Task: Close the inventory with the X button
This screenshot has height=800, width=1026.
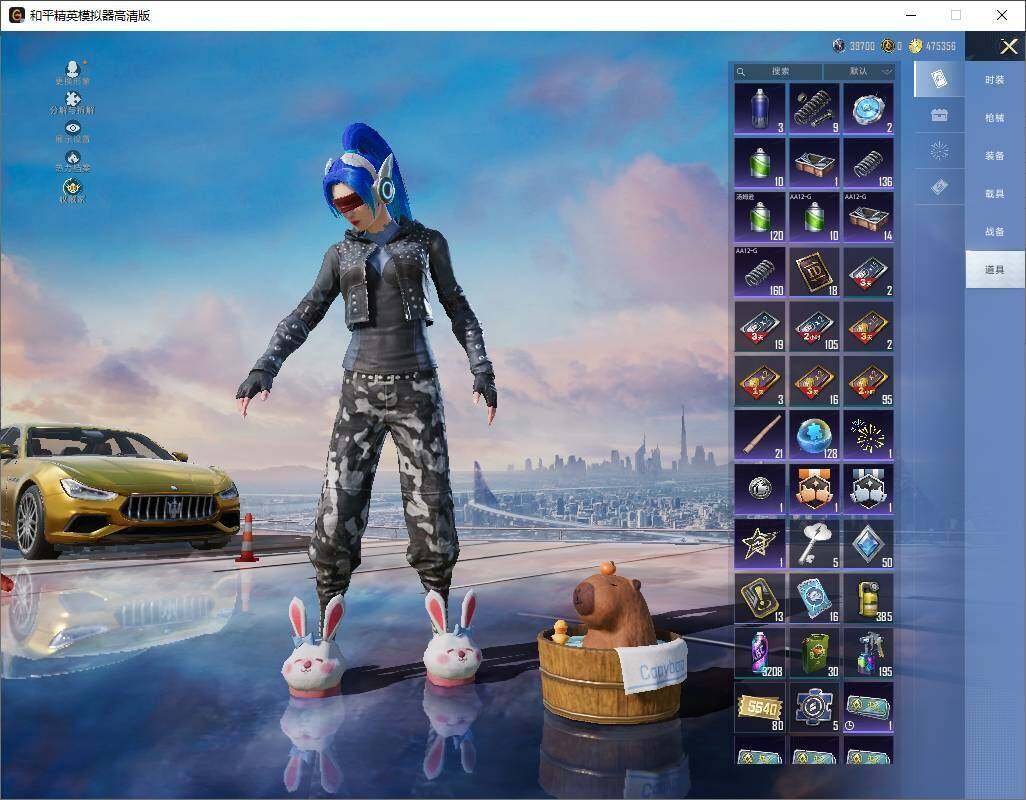Action: 1008,46
